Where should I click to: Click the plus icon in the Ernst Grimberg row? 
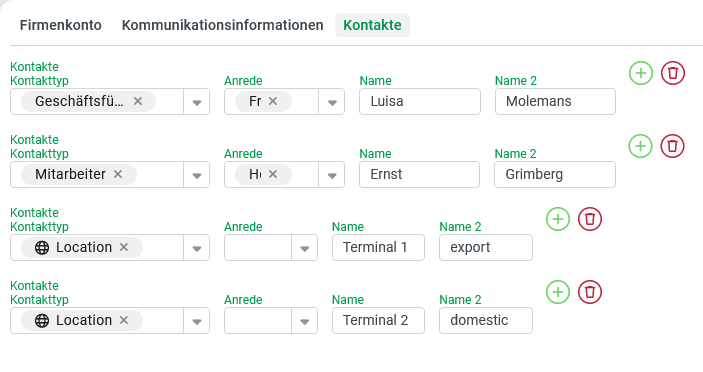point(640,146)
